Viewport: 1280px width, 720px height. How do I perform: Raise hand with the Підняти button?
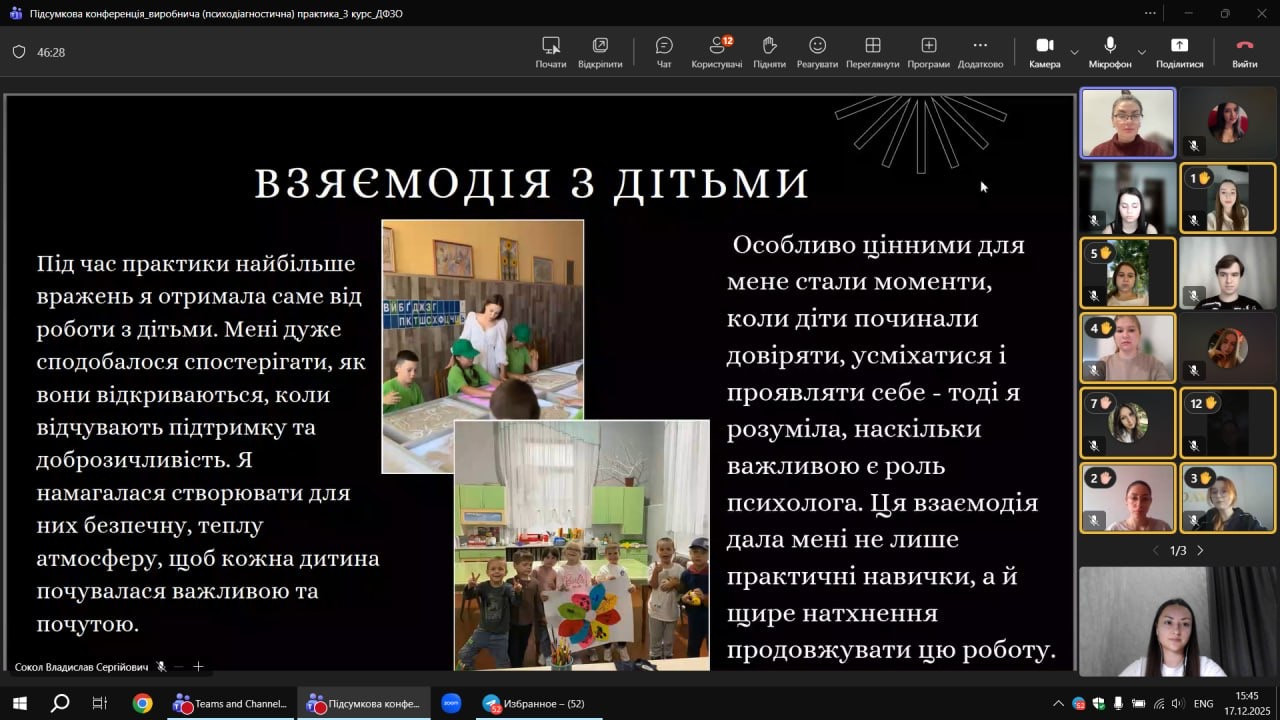[769, 52]
